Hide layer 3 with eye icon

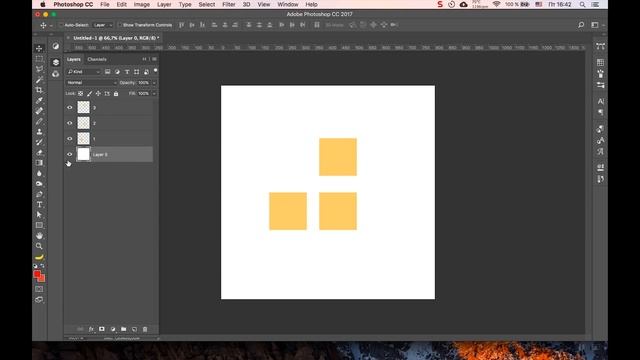tap(70, 107)
